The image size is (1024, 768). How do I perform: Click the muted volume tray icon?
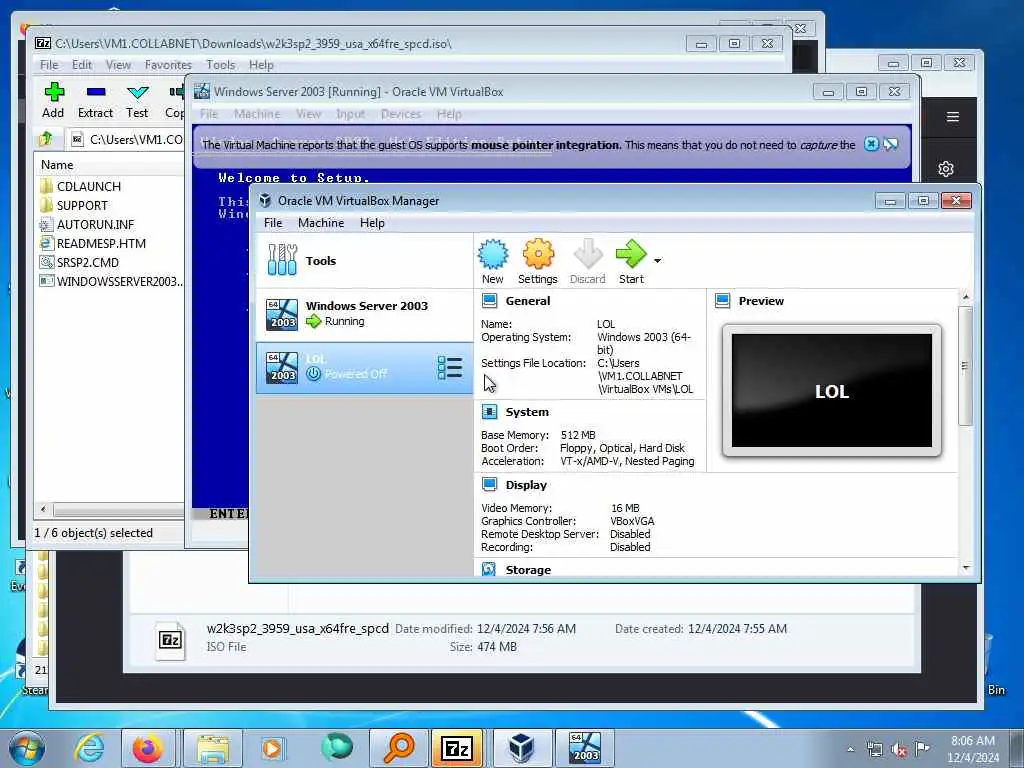899,750
